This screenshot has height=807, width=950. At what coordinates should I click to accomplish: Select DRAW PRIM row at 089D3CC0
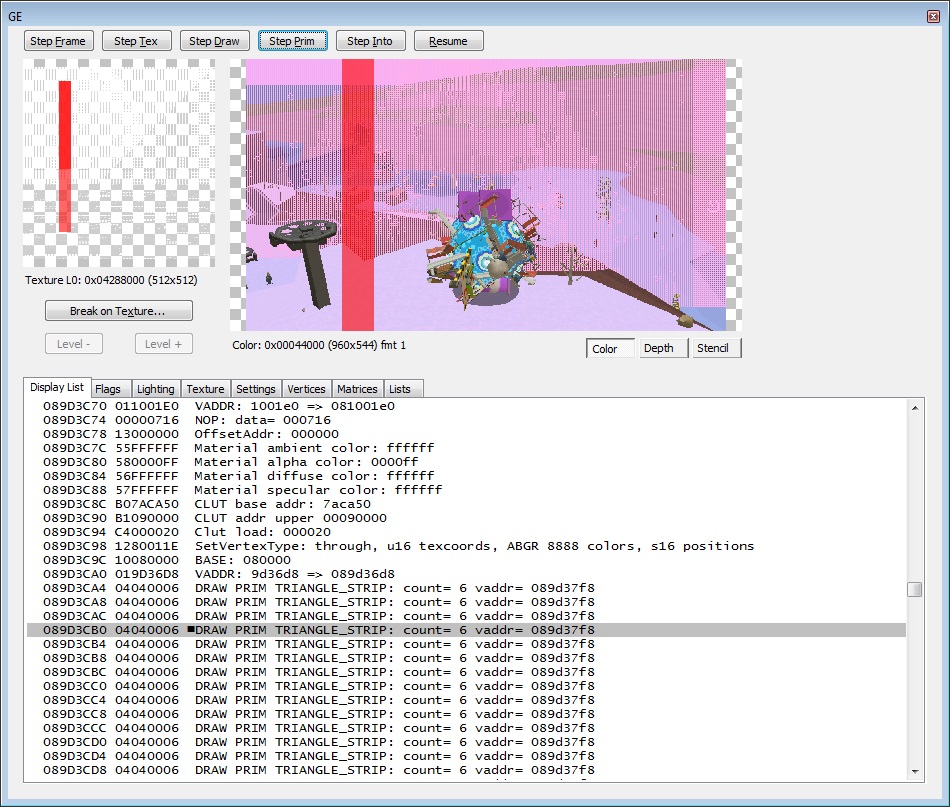coord(467,686)
